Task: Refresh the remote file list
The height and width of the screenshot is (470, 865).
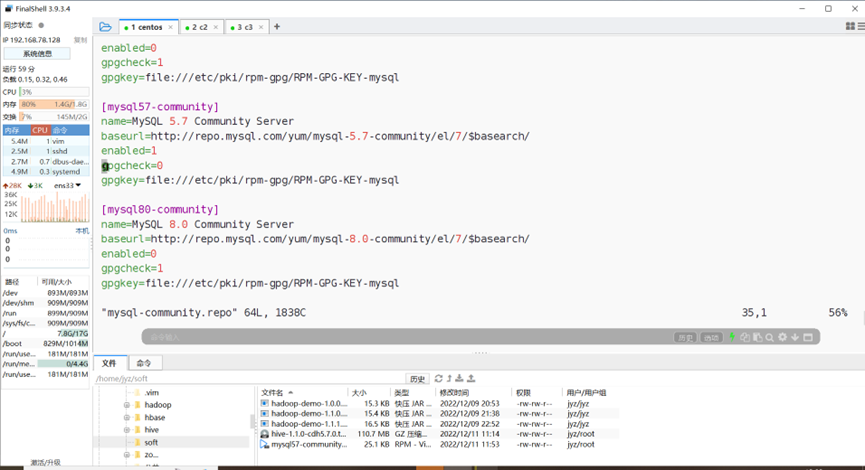Action: coord(439,378)
